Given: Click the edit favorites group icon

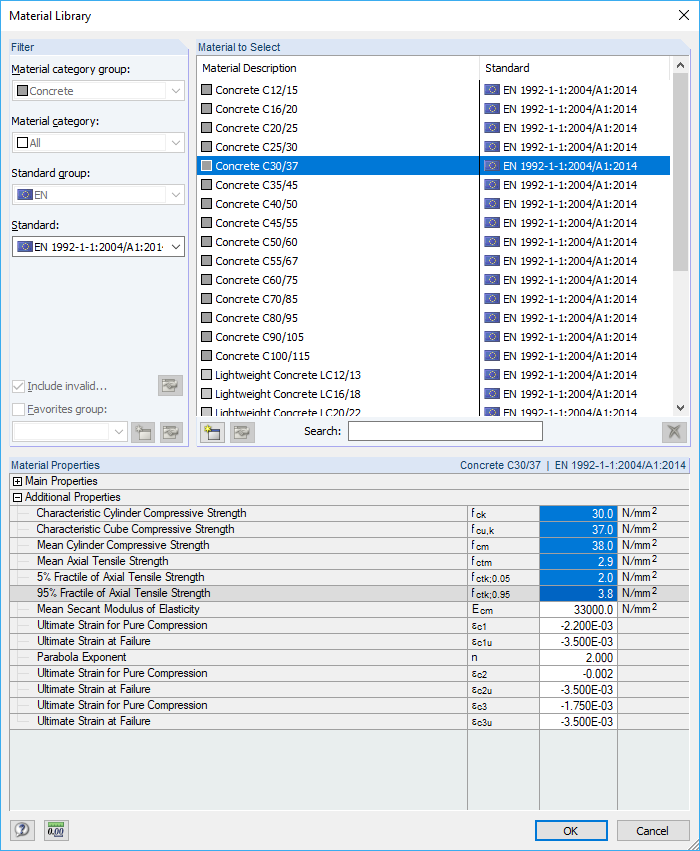Looking at the screenshot, I should coord(171,433).
